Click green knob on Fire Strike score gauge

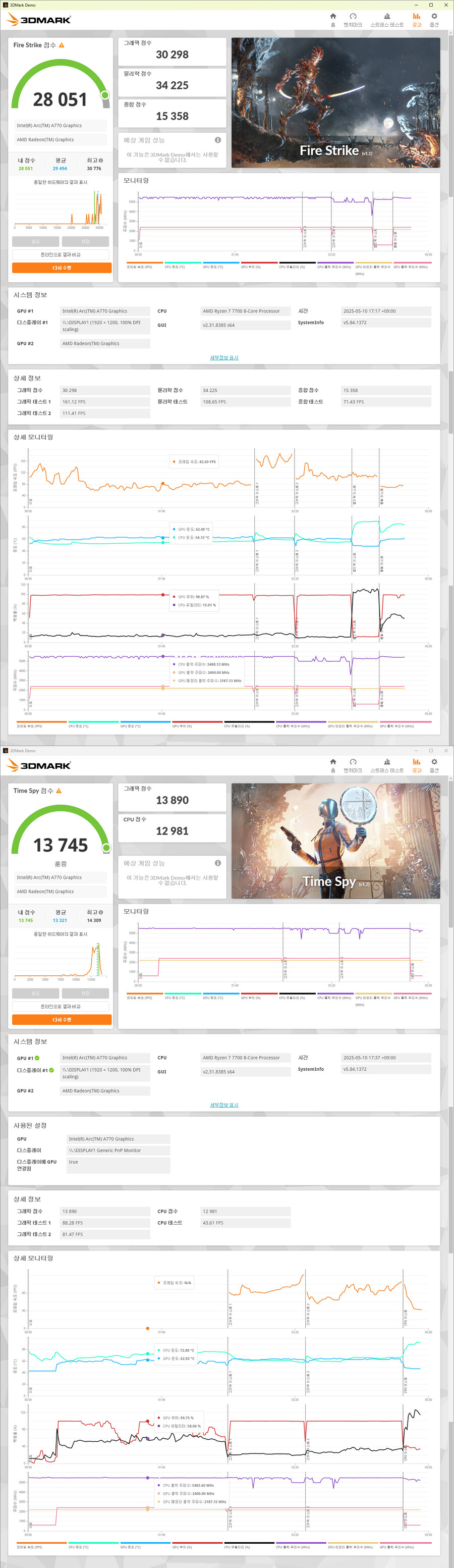105,95
